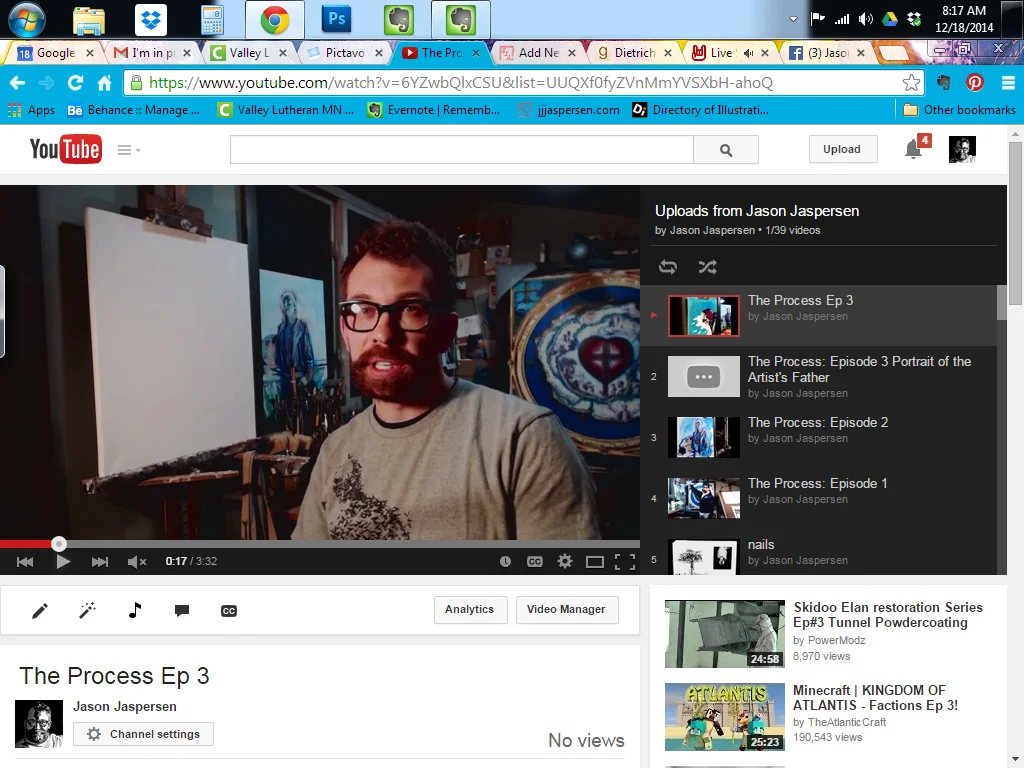Enable shuffle for the playlist
The image size is (1024, 768).
click(x=707, y=267)
